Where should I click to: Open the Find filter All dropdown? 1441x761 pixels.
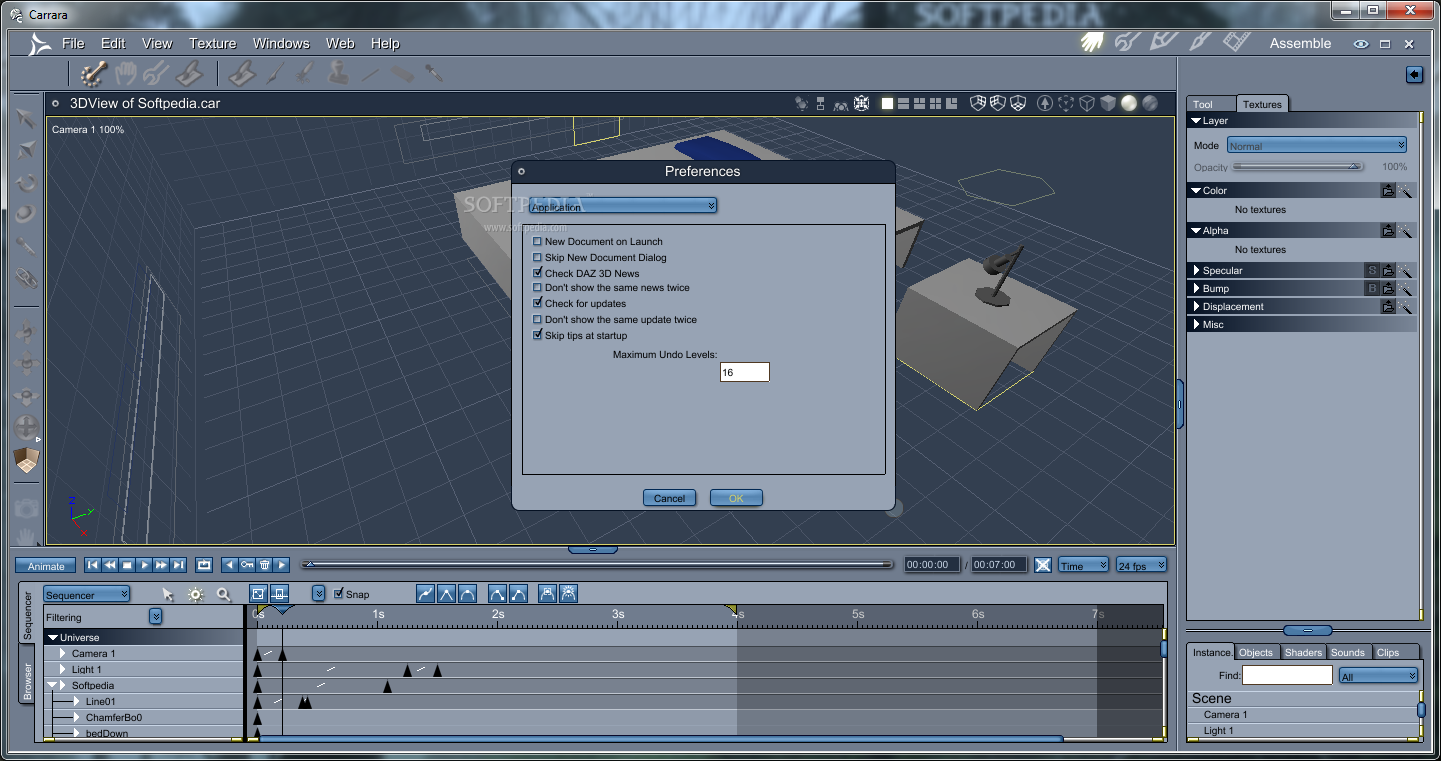tap(1379, 676)
